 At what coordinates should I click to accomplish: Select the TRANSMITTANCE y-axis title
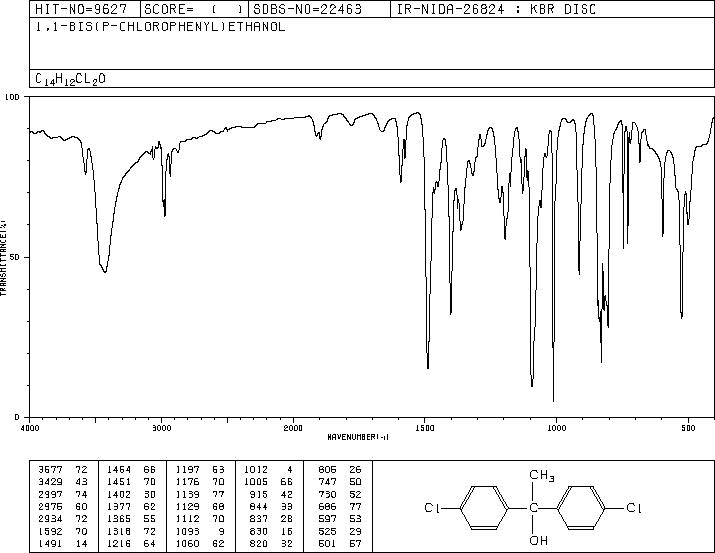pos(3,258)
